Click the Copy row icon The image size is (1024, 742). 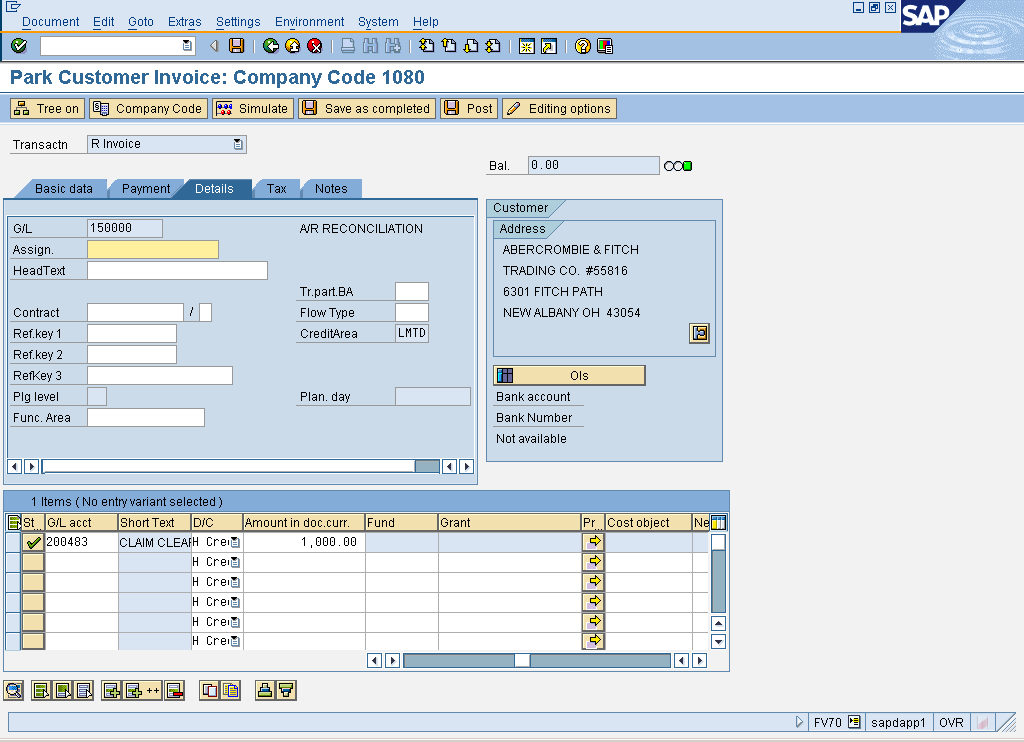(x=210, y=690)
